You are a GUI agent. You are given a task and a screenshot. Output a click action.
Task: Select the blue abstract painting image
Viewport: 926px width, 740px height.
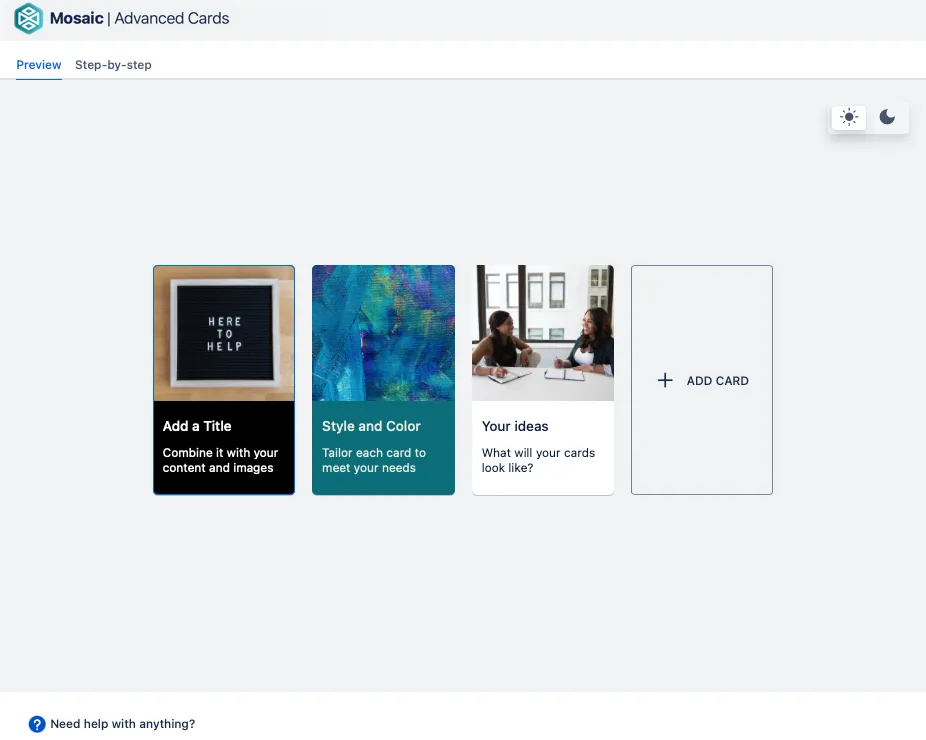(x=383, y=334)
